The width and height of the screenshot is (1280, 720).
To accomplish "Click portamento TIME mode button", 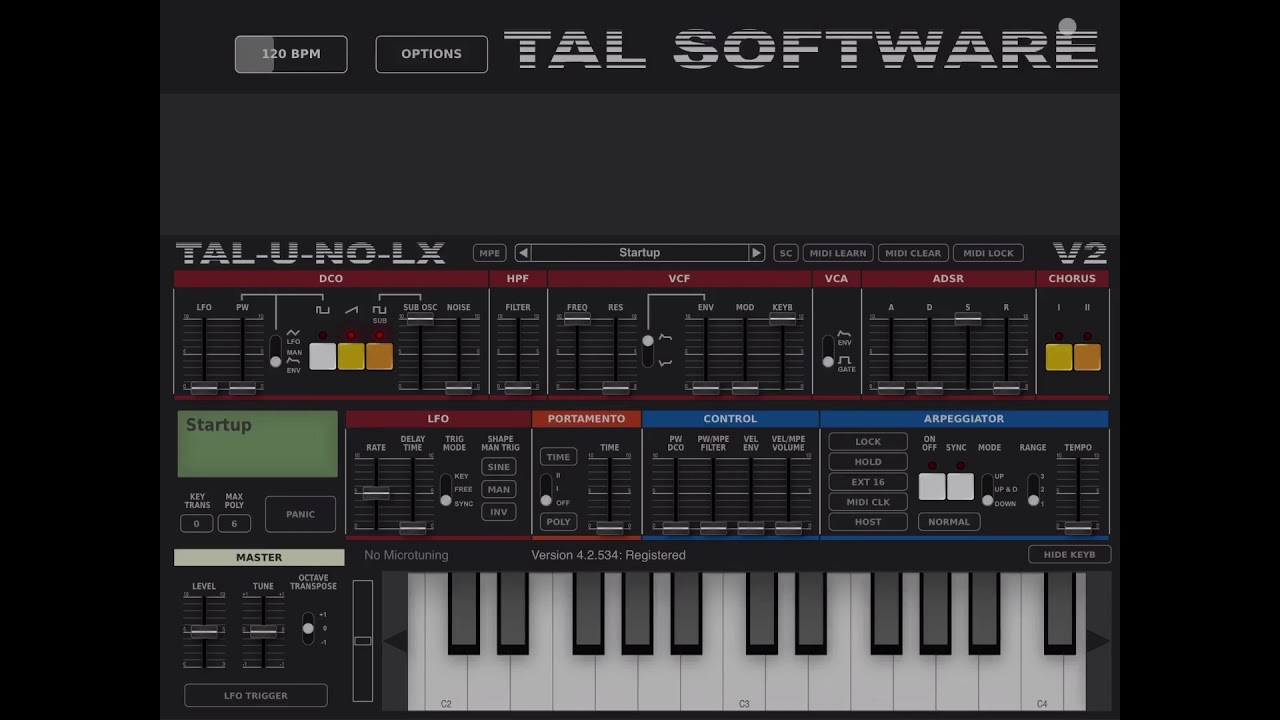I will [558, 457].
